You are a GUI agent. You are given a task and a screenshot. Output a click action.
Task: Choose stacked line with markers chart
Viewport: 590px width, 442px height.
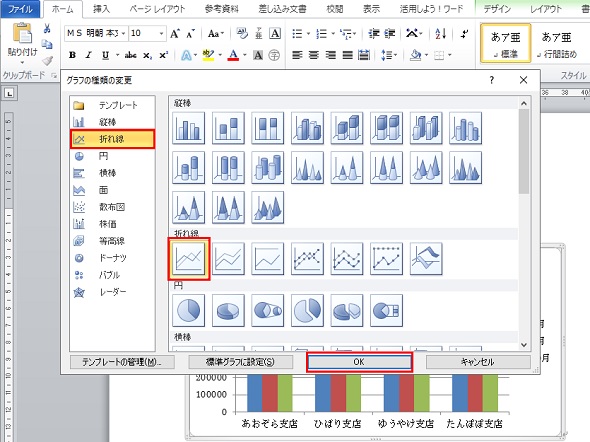347,258
